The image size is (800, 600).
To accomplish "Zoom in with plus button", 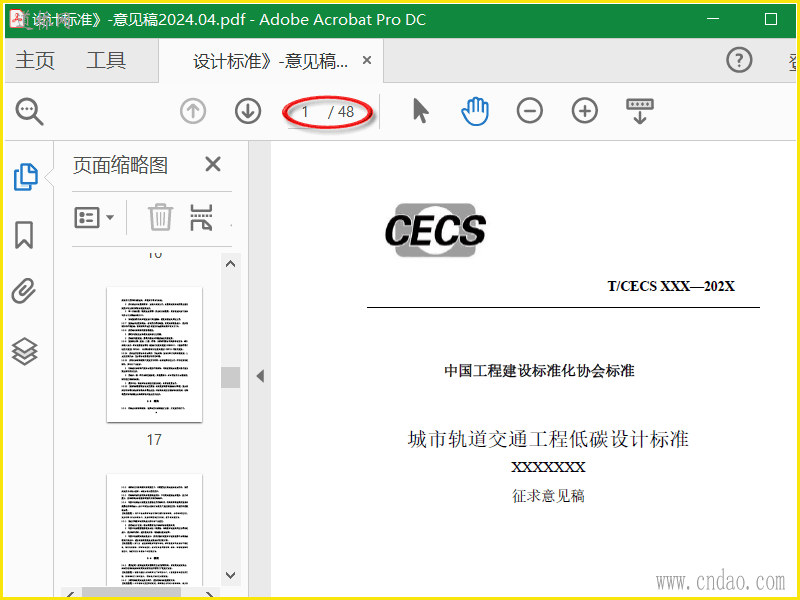I will pos(585,111).
